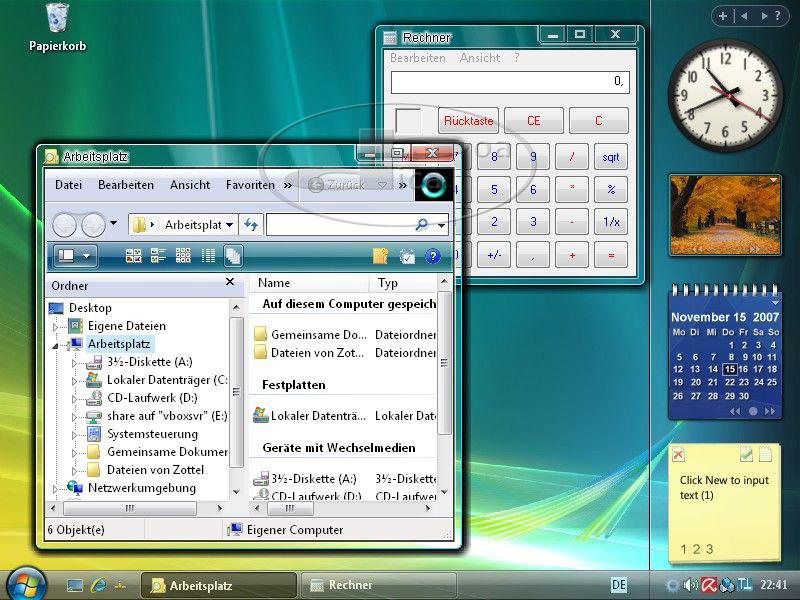Click the green checkmark icon on sticky note
Image resolution: width=800 pixels, height=600 pixels.
click(746, 455)
